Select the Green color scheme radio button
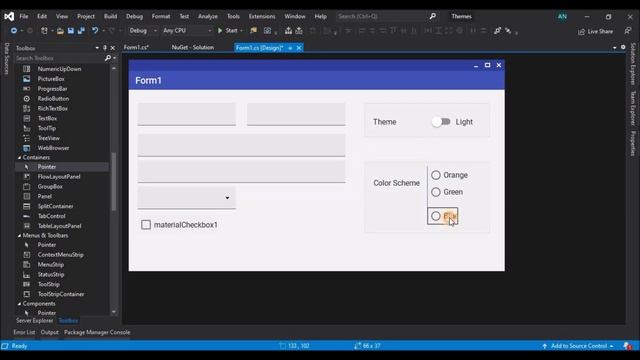 coord(436,192)
